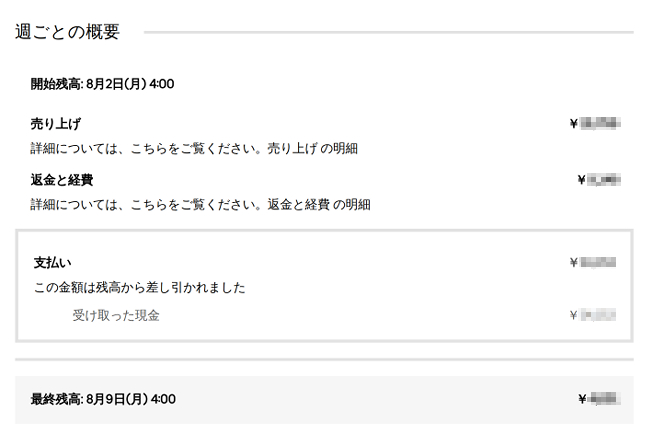The height and width of the screenshot is (436, 650).
Task: Click the blurred 最終残高 amount
Action: tap(603, 399)
